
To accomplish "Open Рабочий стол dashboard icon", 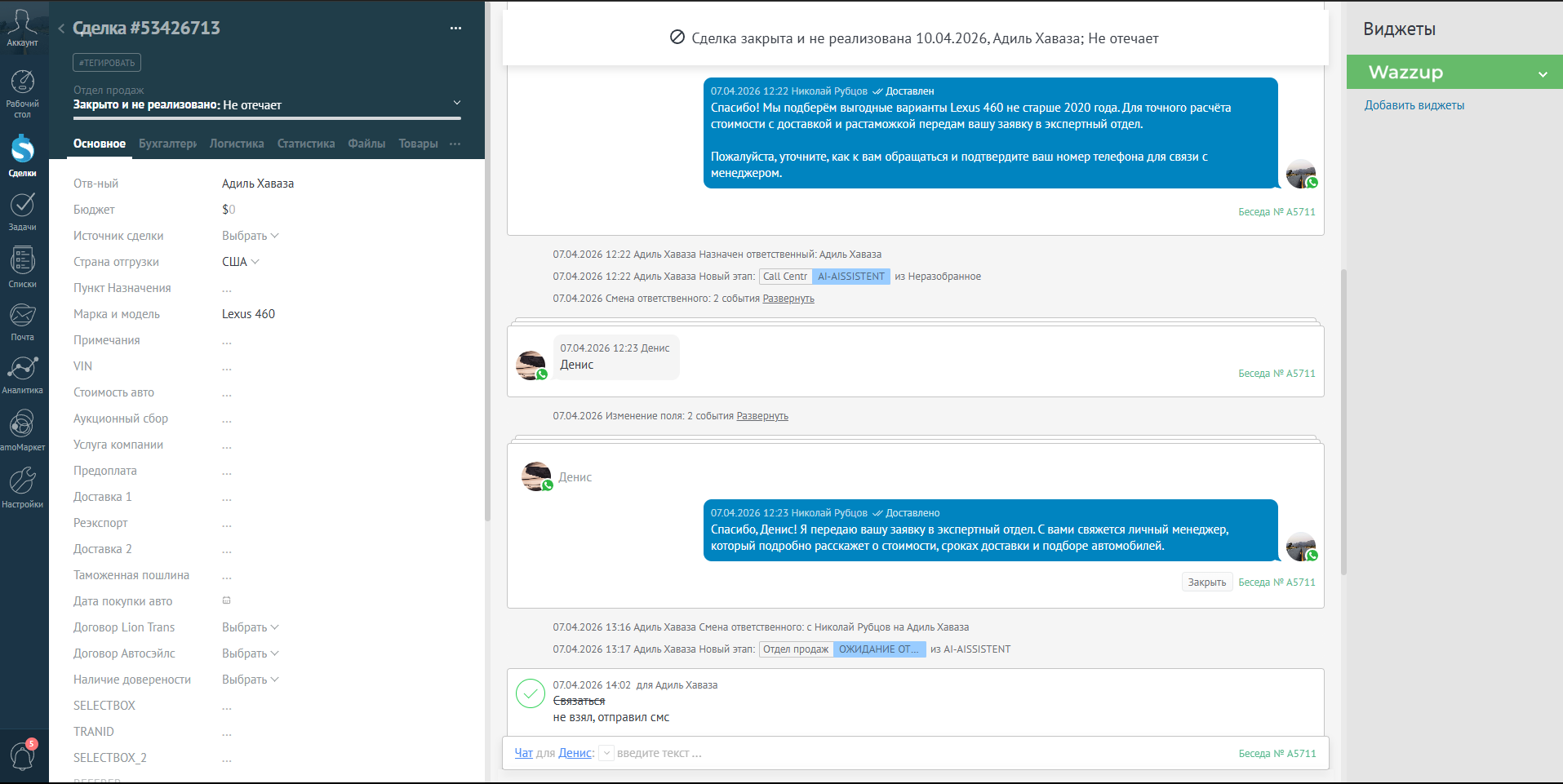I will (x=22, y=94).
